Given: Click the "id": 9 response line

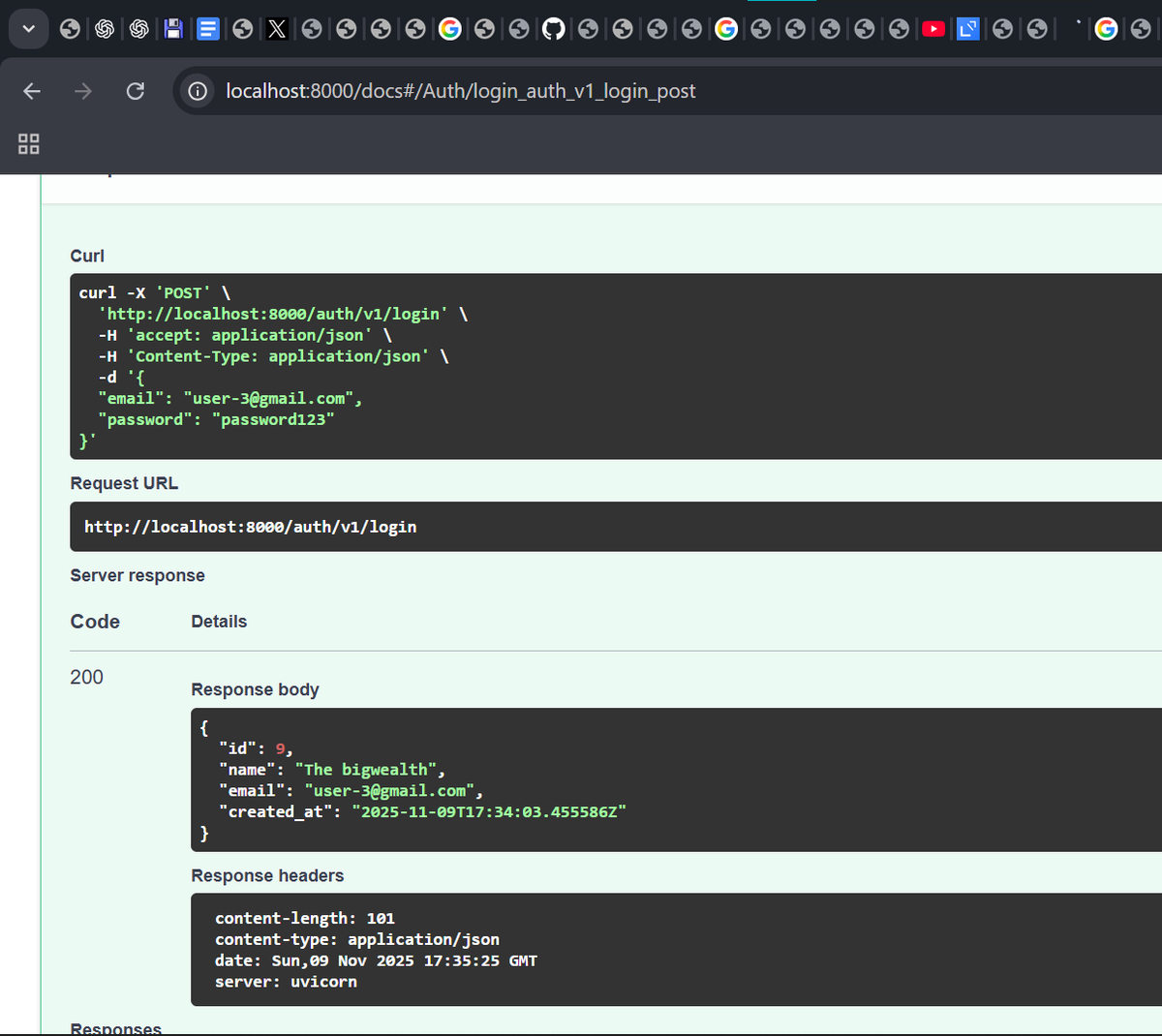Looking at the screenshot, I should (x=256, y=748).
